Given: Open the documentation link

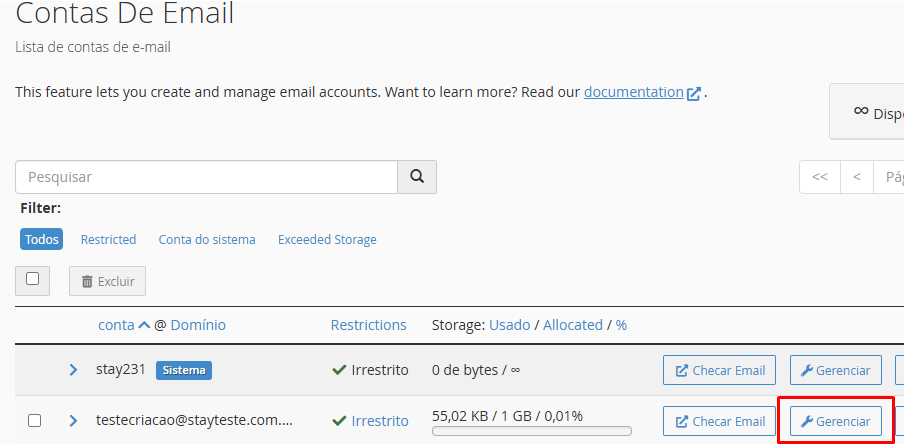Looking at the screenshot, I should pos(633,92).
